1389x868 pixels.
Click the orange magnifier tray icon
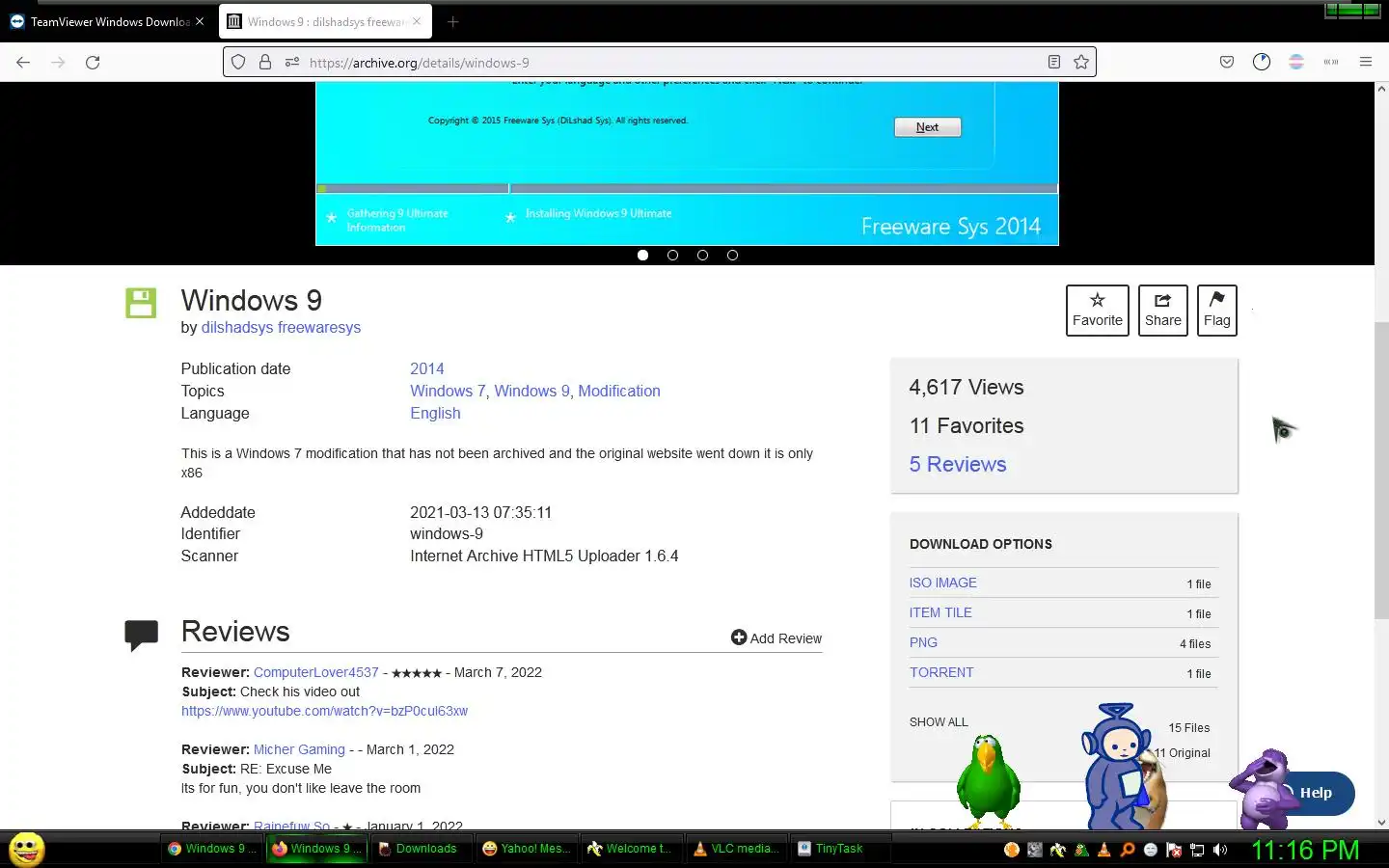point(1128,850)
